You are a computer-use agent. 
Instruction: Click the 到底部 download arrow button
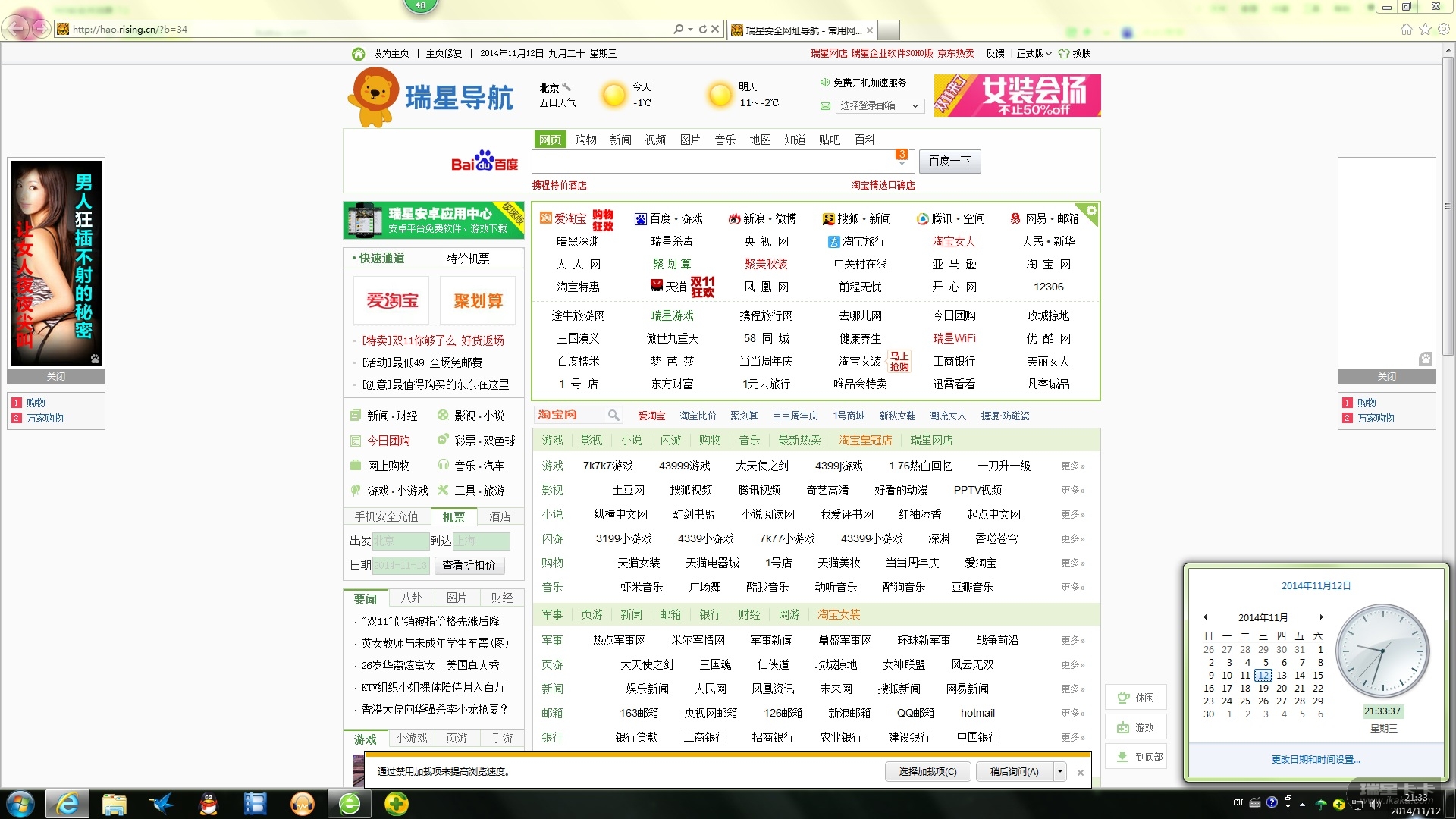(1135, 757)
